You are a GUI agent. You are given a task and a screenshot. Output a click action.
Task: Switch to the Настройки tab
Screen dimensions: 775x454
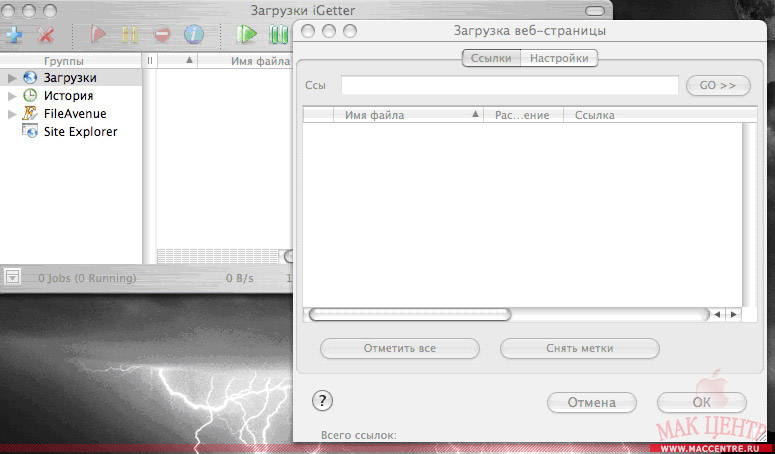click(559, 58)
